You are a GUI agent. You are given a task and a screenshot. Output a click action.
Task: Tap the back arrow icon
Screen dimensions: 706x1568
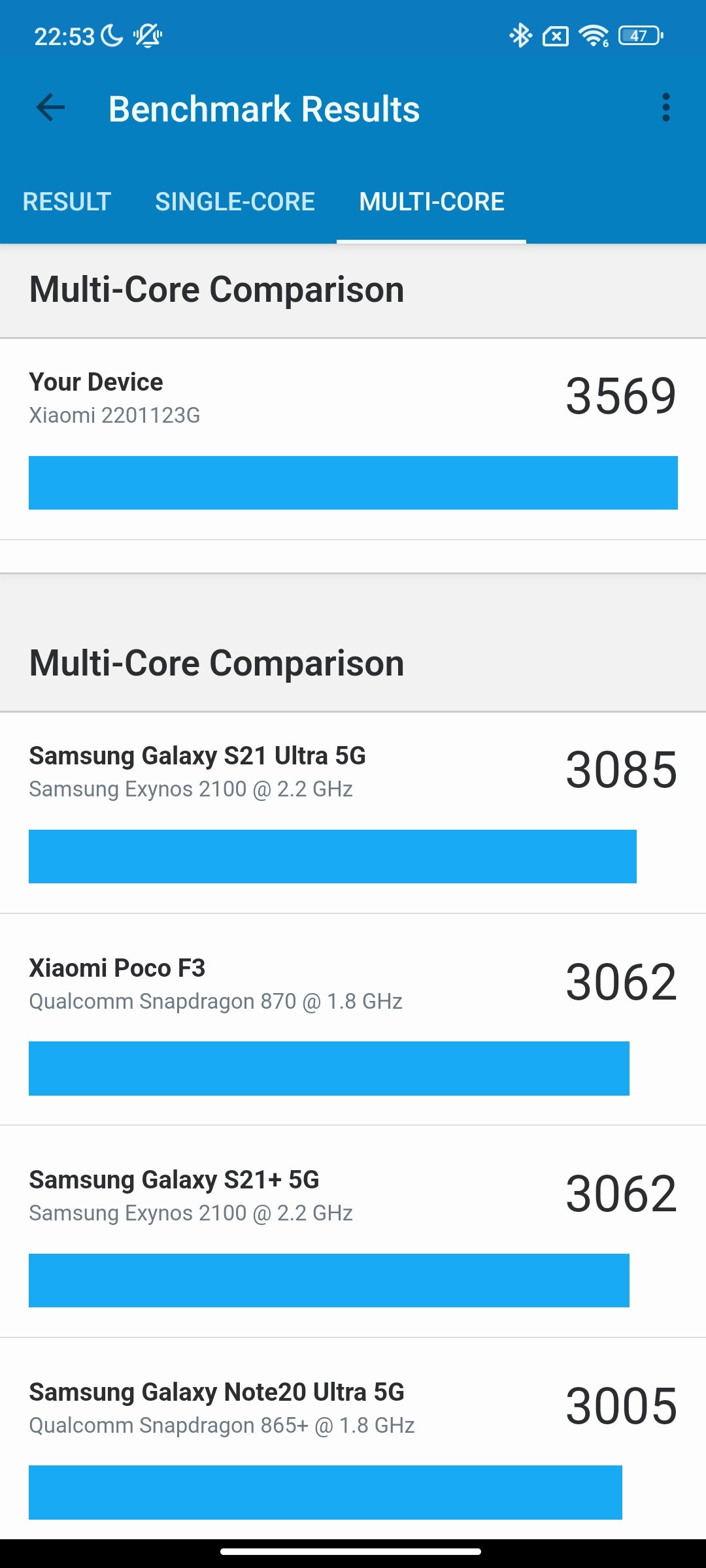coord(50,108)
